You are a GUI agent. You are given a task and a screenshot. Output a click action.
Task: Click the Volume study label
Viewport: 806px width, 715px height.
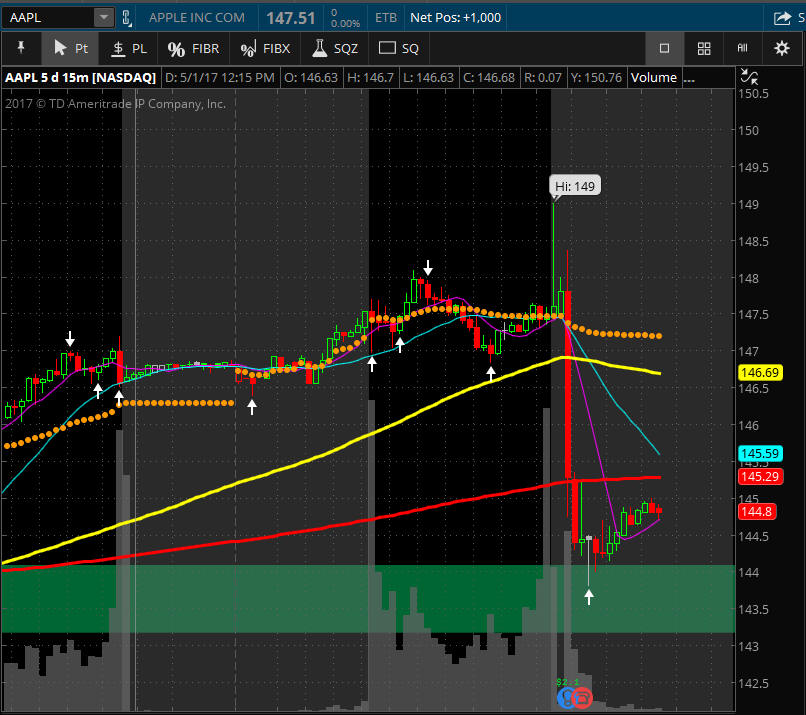[653, 78]
